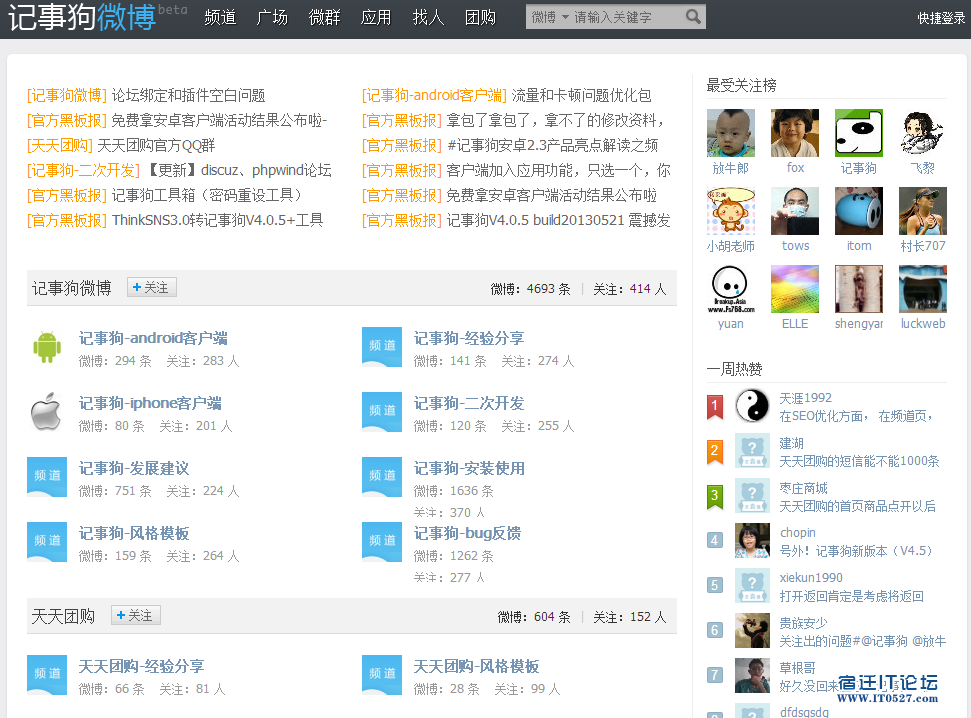
Task: Follow the 天天团购 channel group
Action: click(136, 615)
